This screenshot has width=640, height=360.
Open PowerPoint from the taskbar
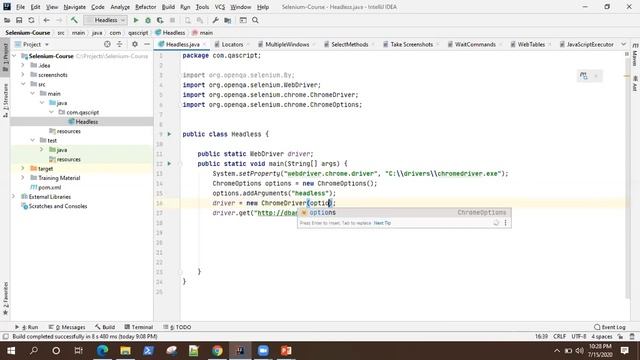286,351
